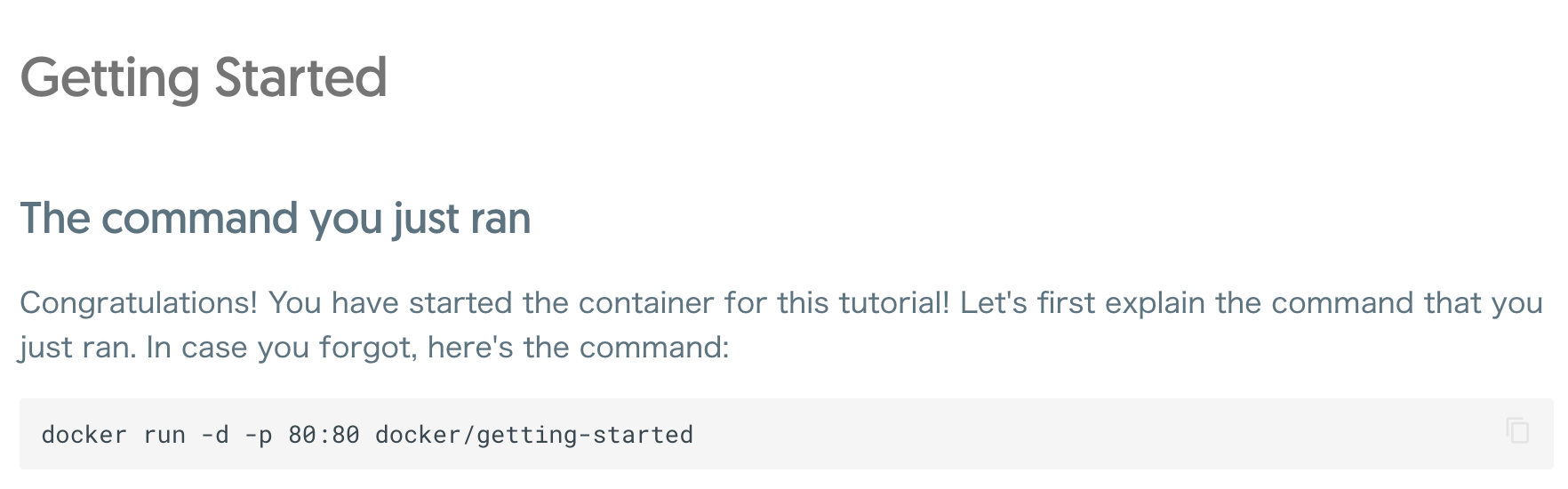1568x489 pixels.
Task: Select the heading The command you just ran
Action: coord(276,219)
